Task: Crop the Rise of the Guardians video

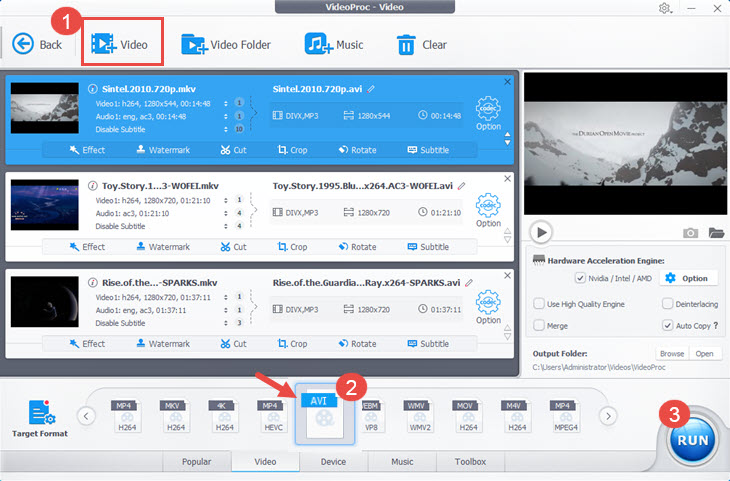Action: point(292,344)
